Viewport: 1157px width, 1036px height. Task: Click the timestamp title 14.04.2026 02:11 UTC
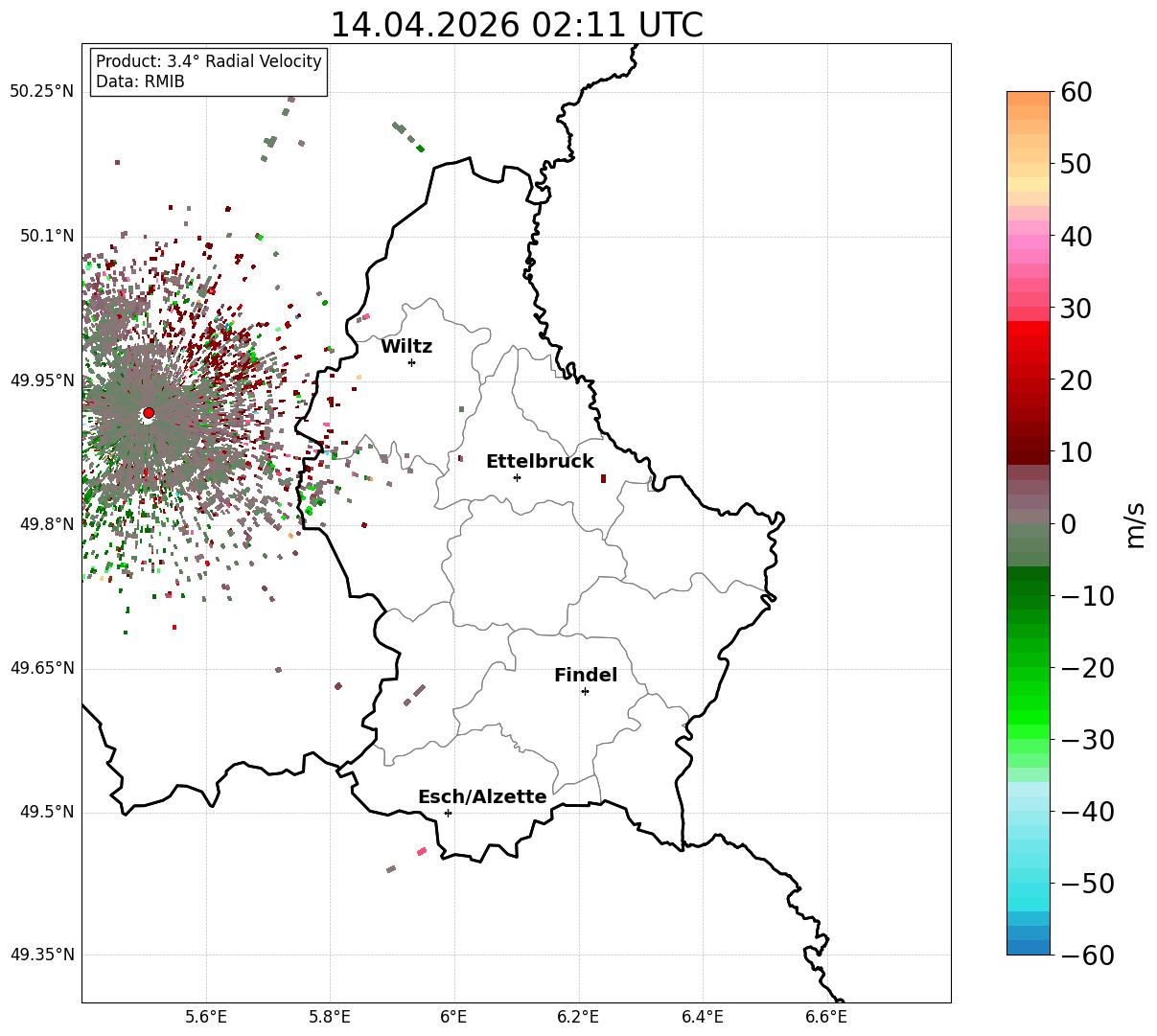(516, 24)
